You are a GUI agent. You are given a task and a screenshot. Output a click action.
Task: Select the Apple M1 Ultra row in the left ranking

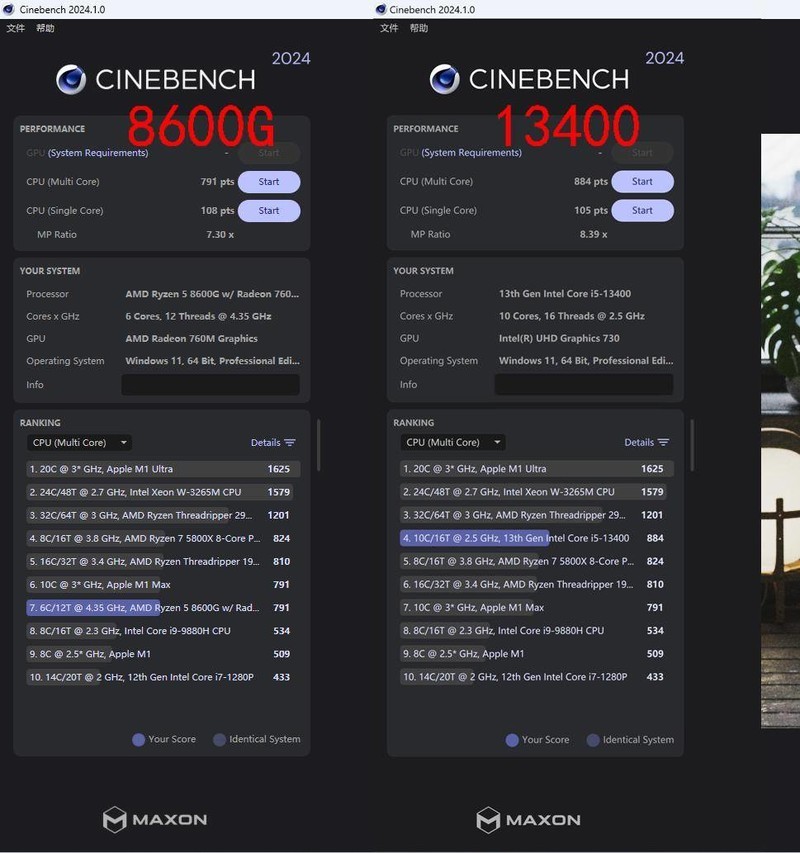(x=163, y=469)
